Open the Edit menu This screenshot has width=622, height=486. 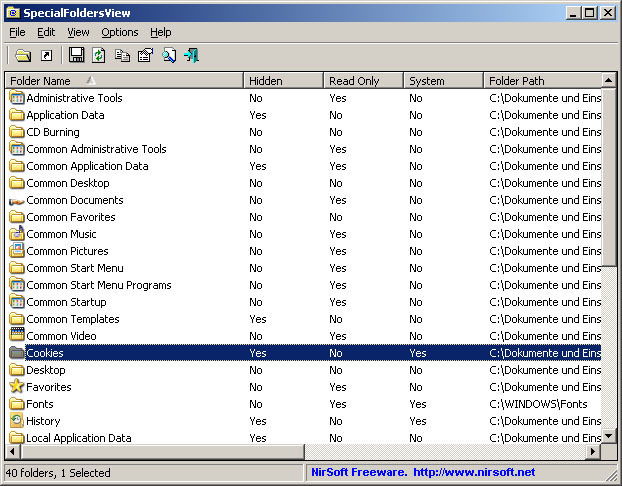tap(46, 32)
